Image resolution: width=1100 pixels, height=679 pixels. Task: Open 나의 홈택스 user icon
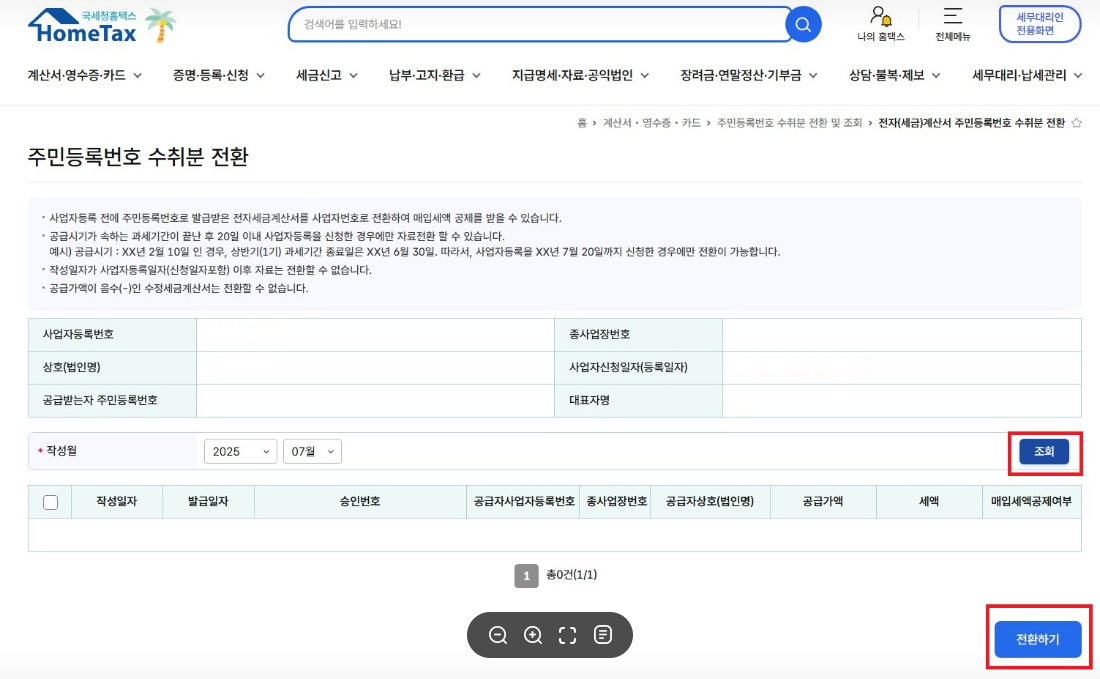[880, 17]
